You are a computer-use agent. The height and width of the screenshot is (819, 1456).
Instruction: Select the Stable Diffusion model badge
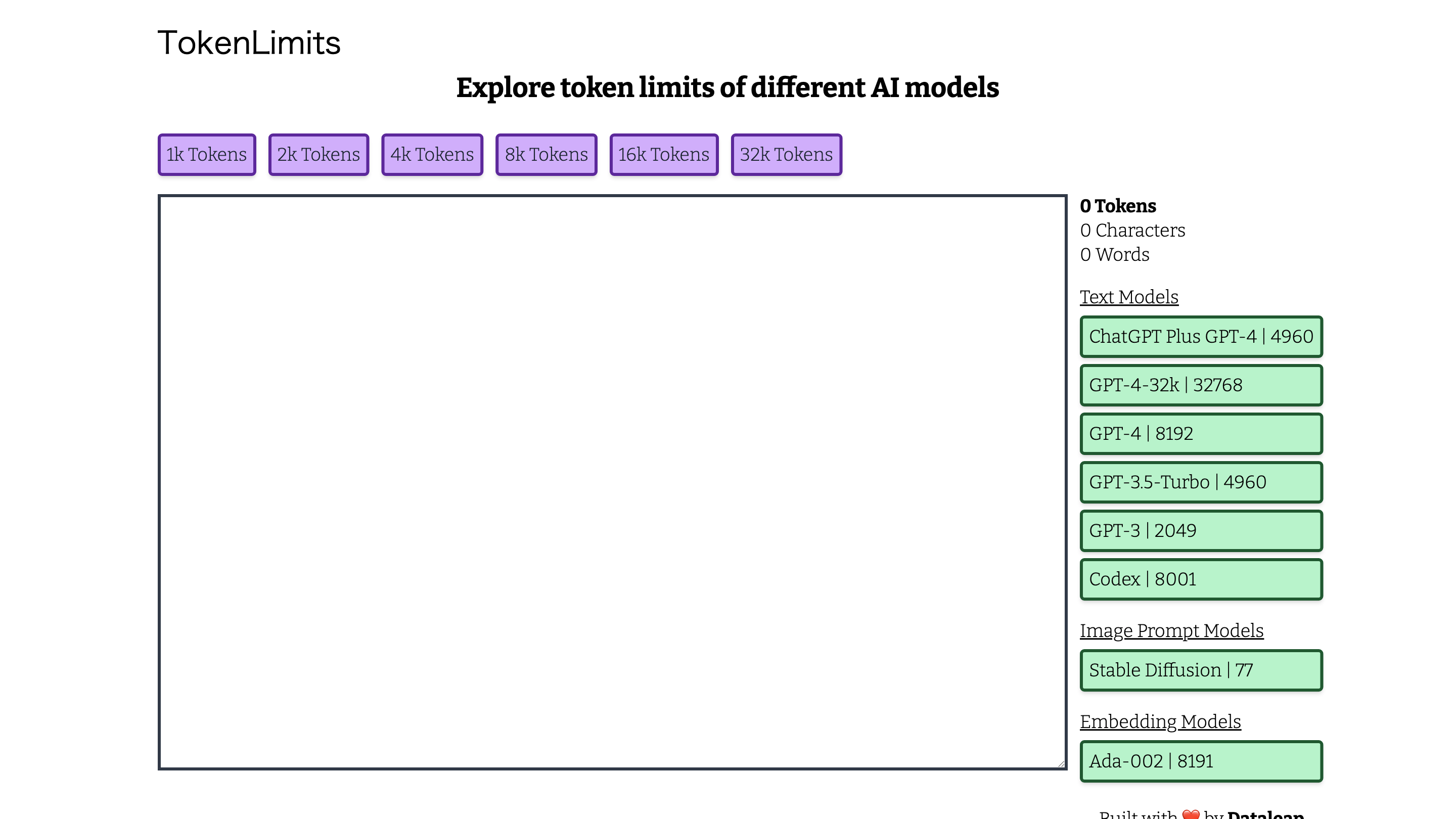click(1201, 670)
